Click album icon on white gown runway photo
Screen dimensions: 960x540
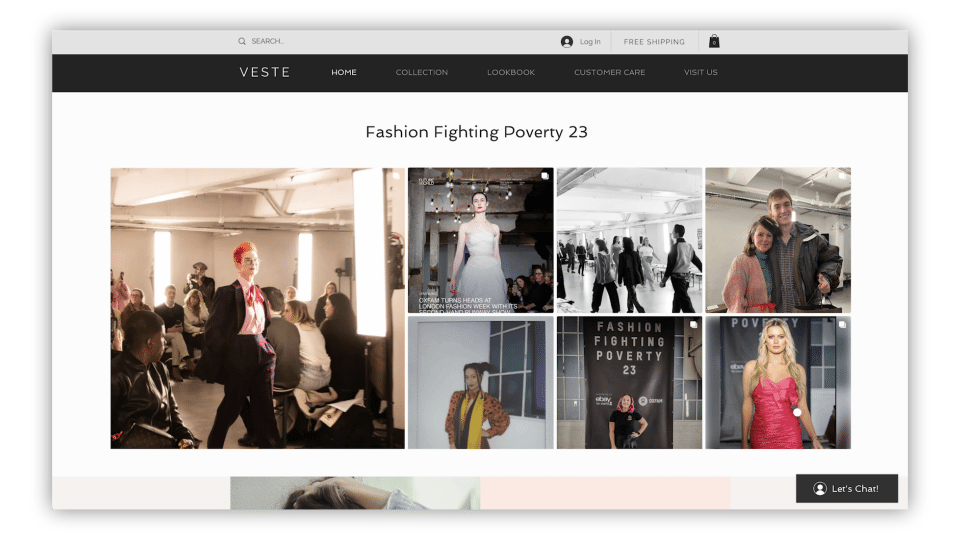tap(545, 176)
